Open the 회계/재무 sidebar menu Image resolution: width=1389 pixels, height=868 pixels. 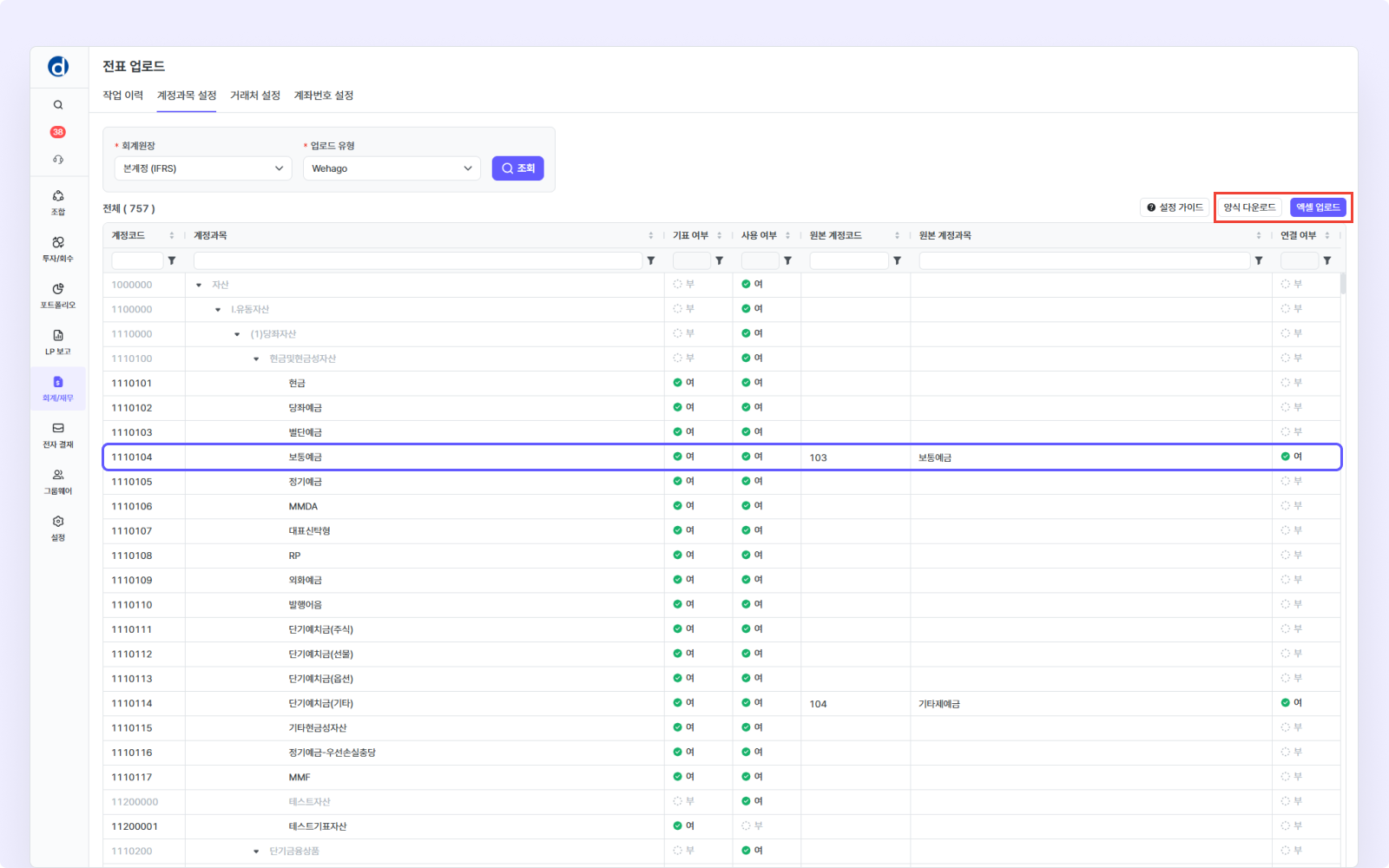click(58, 389)
